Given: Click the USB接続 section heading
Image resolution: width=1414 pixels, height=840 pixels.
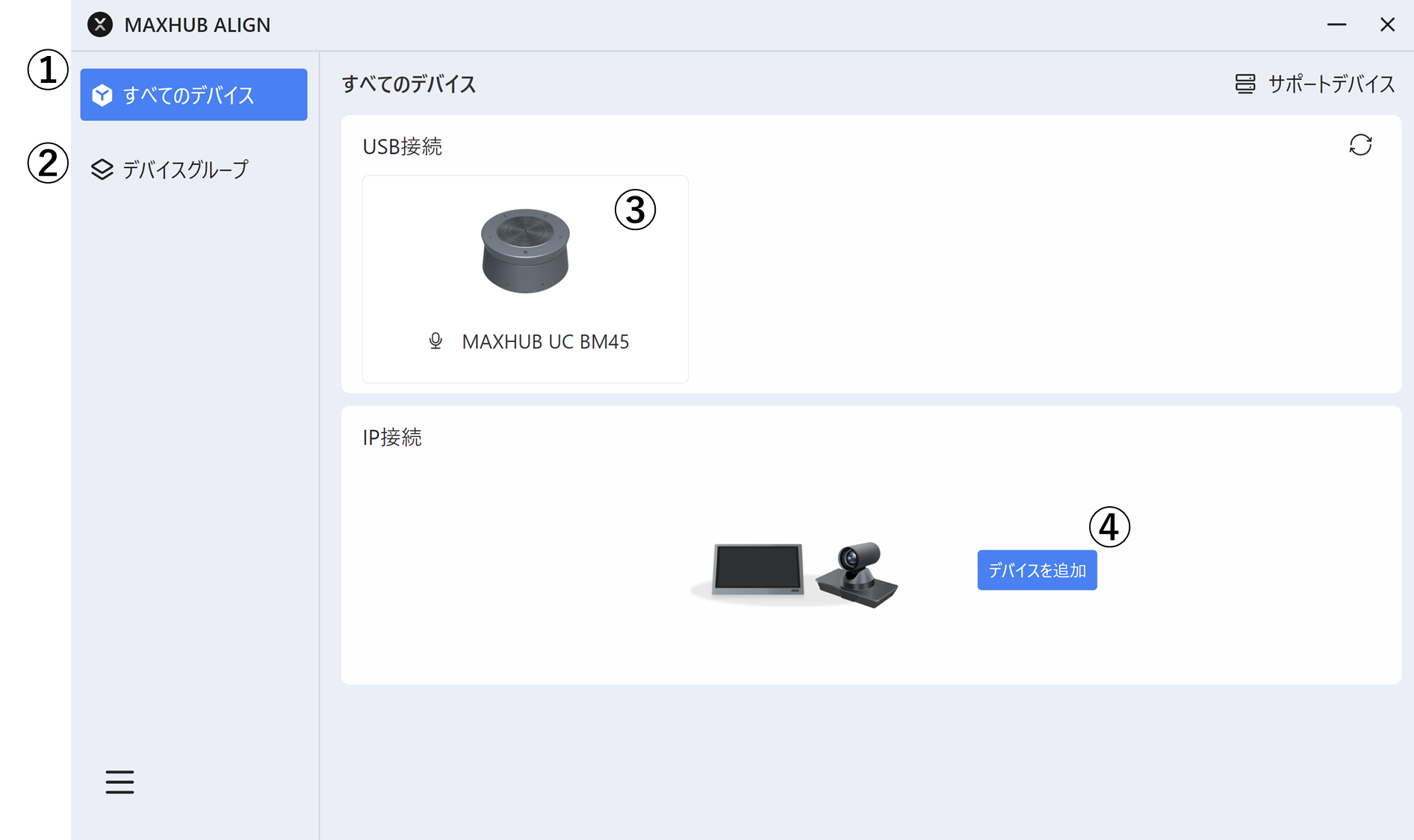Looking at the screenshot, I should [x=402, y=146].
